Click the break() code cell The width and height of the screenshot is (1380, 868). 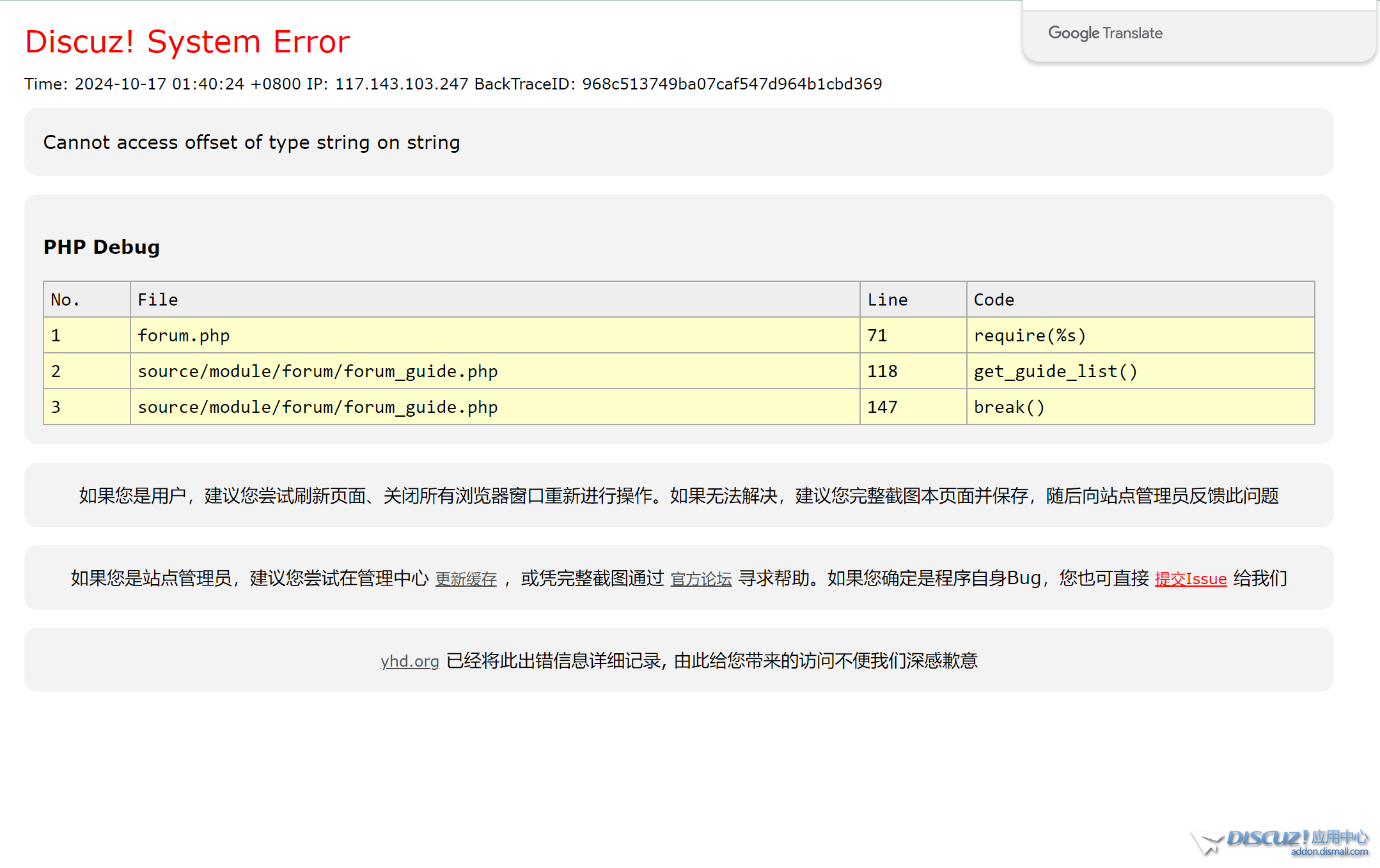[x=1009, y=407]
